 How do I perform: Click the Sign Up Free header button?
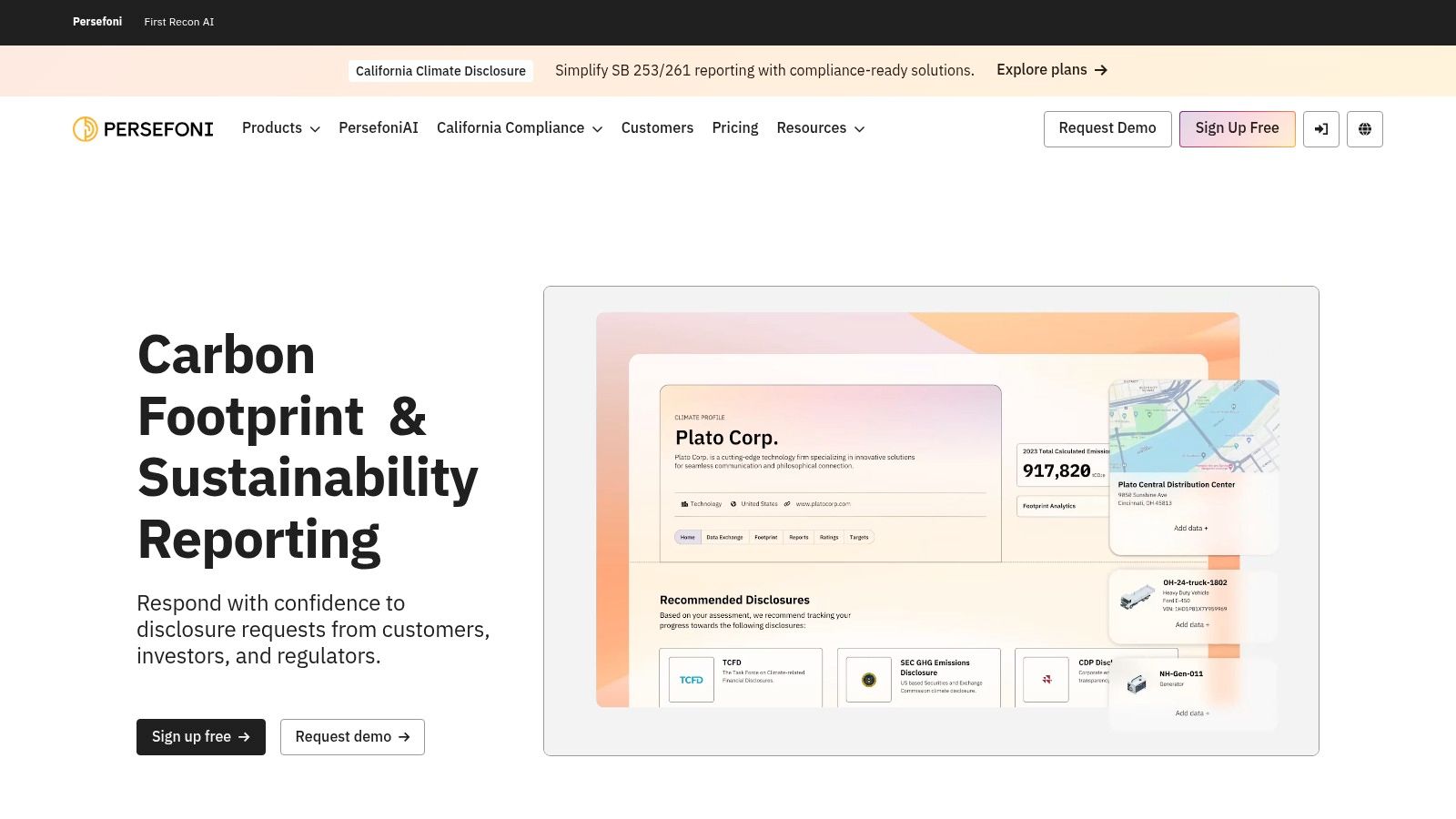pos(1237,129)
